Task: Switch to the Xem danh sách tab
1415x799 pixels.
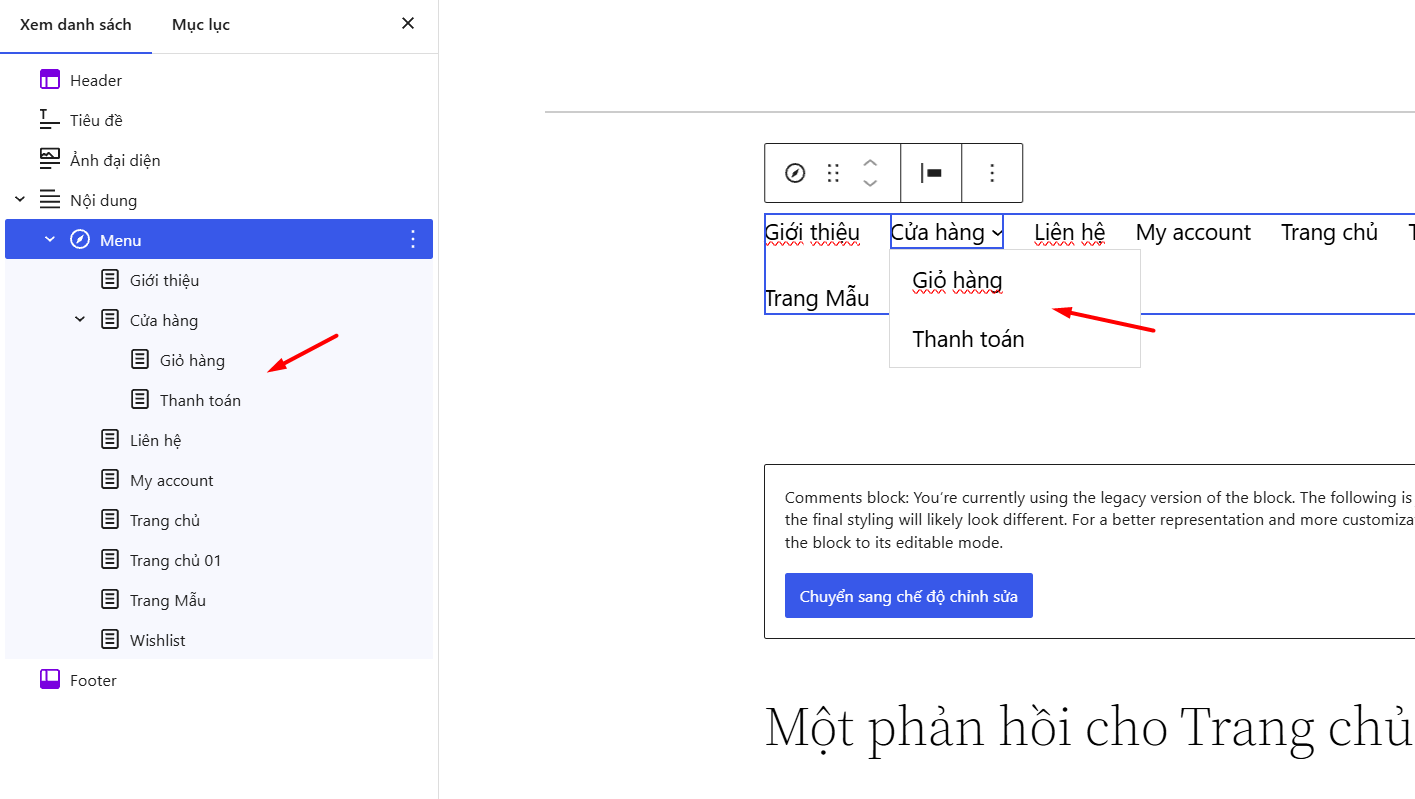Action: [76, 24]
